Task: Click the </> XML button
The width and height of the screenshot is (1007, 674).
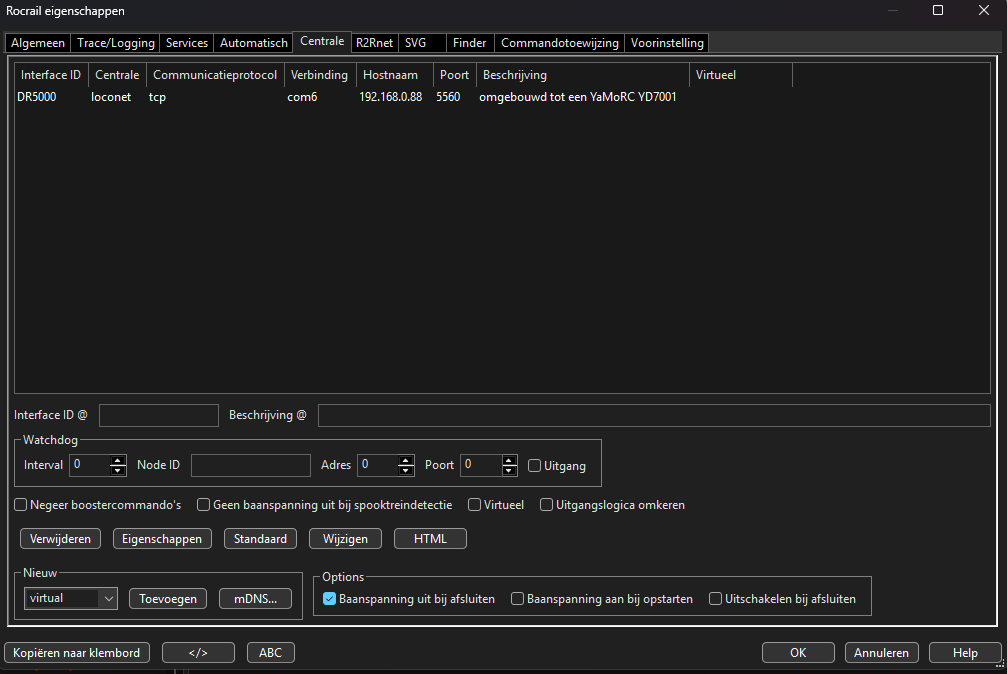Action: tap(198, 653)
